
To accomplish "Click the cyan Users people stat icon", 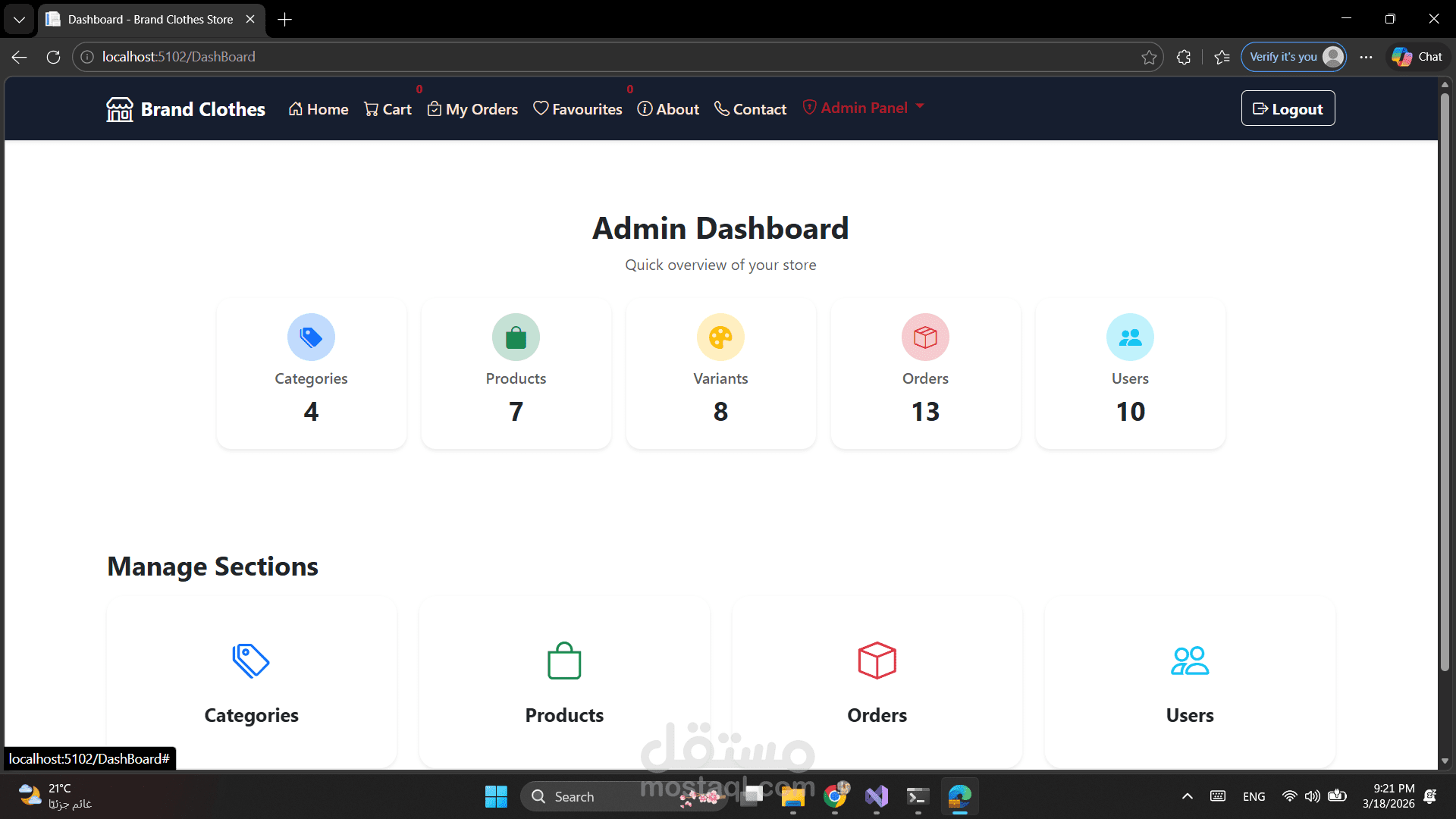I will [x=1130, y=337].
